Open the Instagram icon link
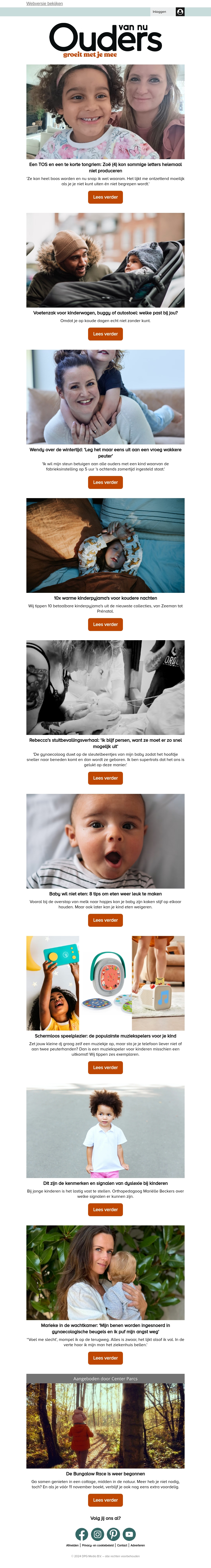This screenshot has height=1568, width=211. tap(98, 1534)
